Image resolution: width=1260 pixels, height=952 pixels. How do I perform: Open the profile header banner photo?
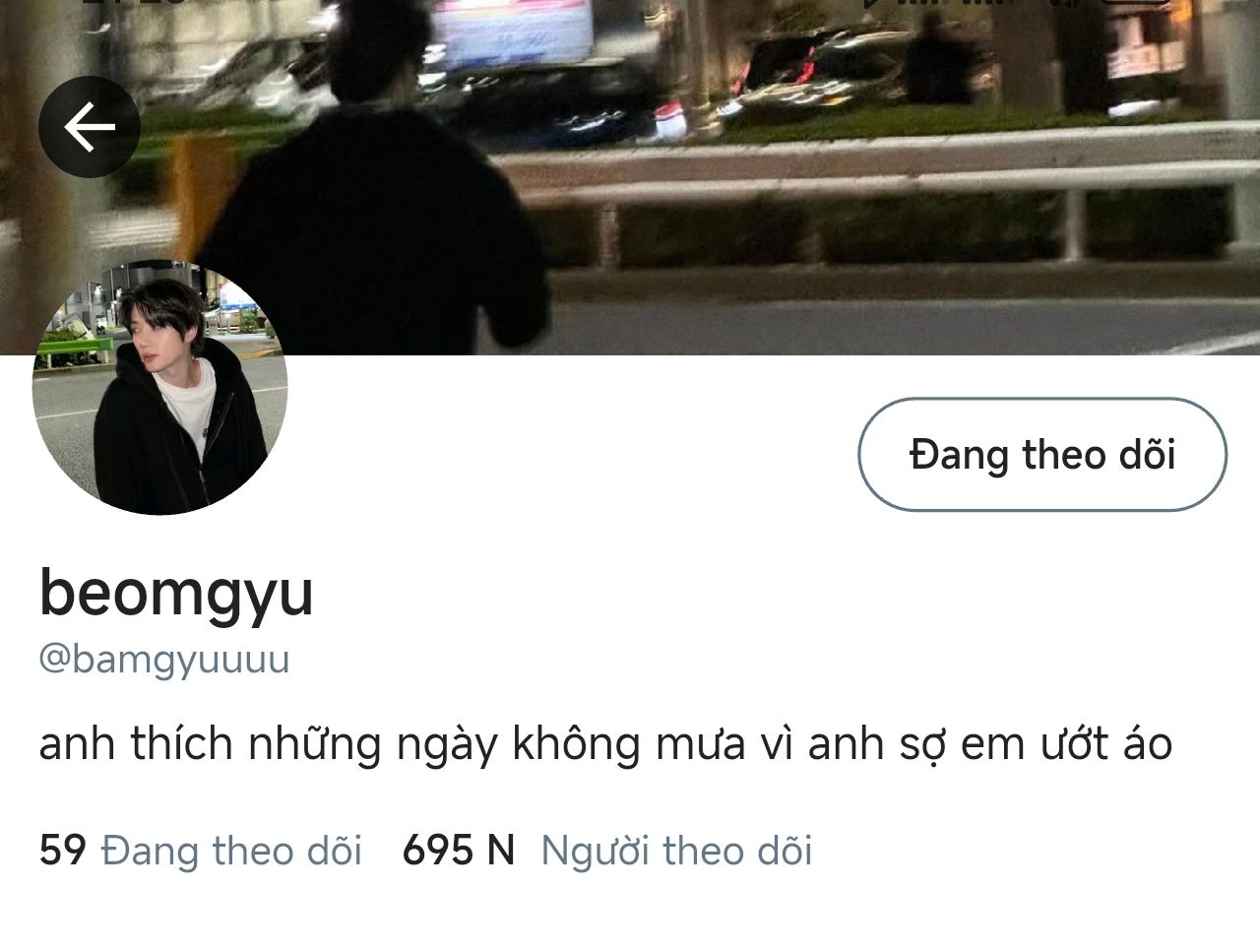pos(630,177)
